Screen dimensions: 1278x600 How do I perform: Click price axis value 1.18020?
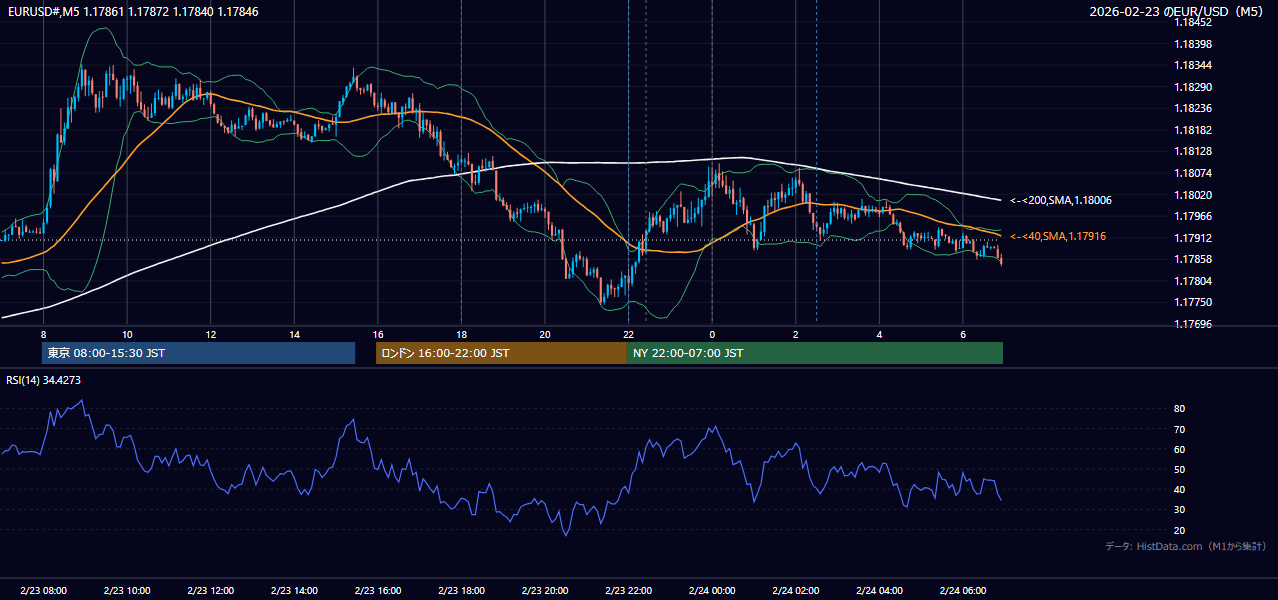1194,195
